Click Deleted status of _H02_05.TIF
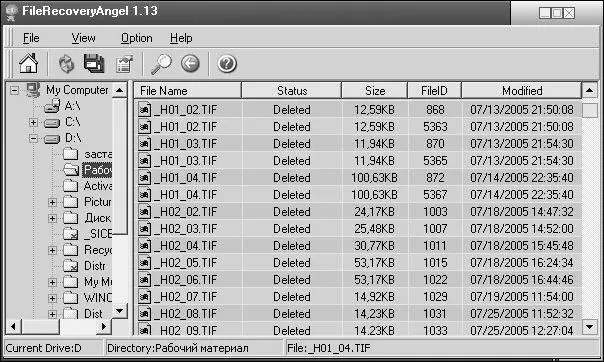This screenshot has height=362, width=604. (x=292, y=263)
